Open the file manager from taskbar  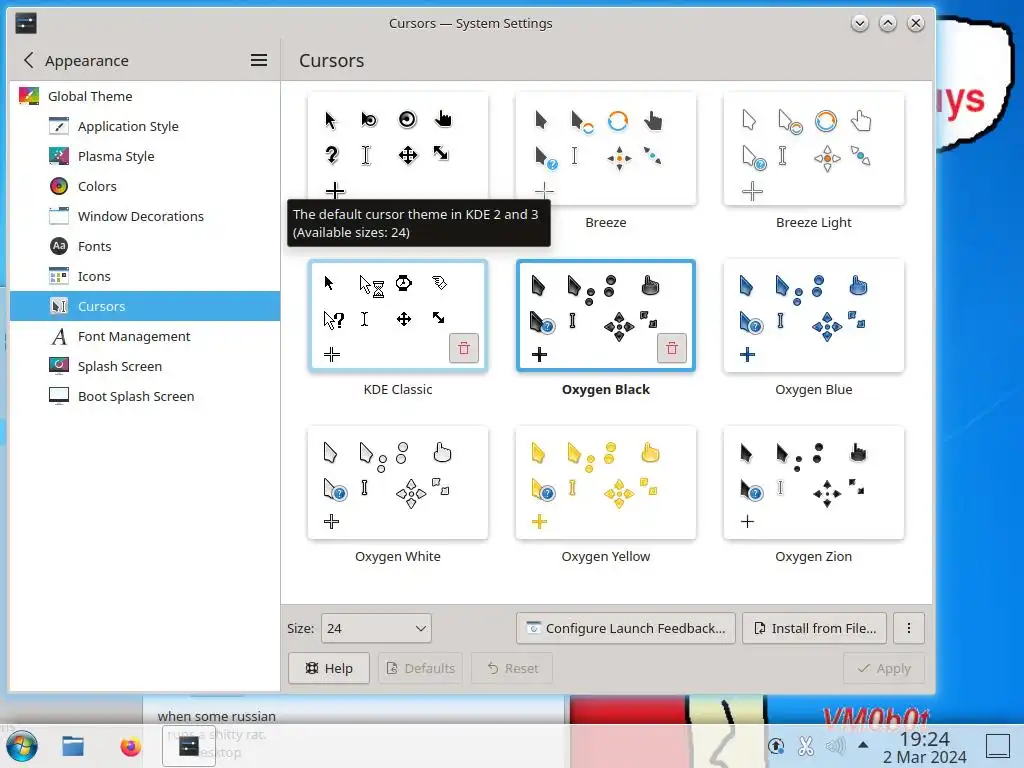(x=73, y=746)
